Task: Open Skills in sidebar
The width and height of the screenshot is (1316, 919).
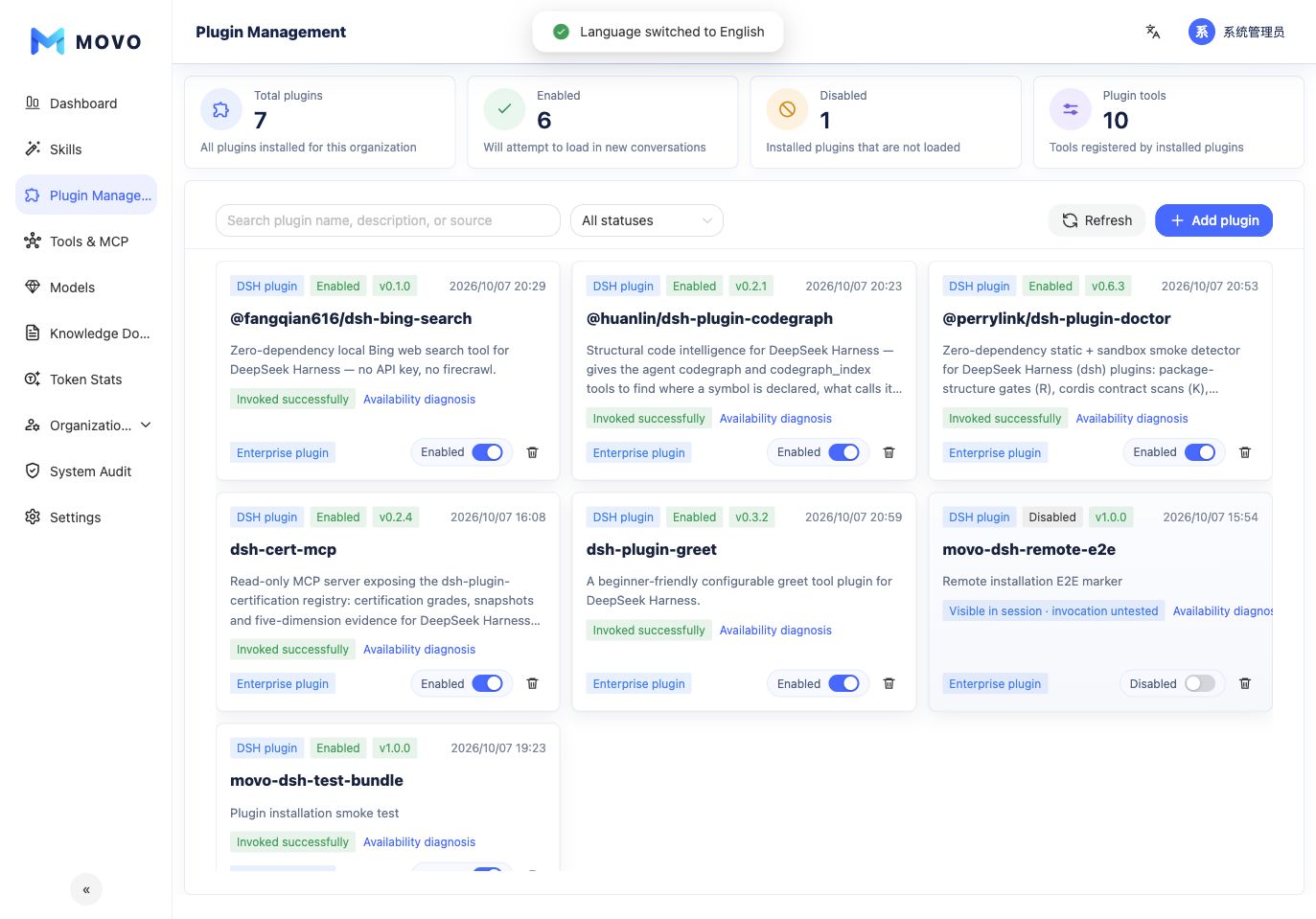Action: pos(86,149)
